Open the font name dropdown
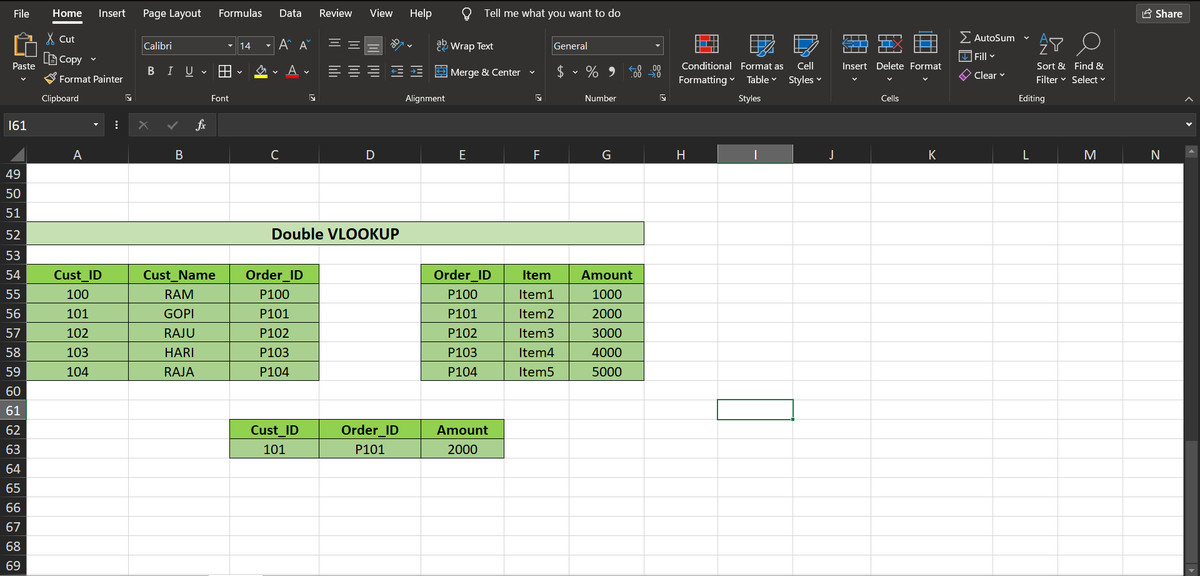 pos(230,46)
